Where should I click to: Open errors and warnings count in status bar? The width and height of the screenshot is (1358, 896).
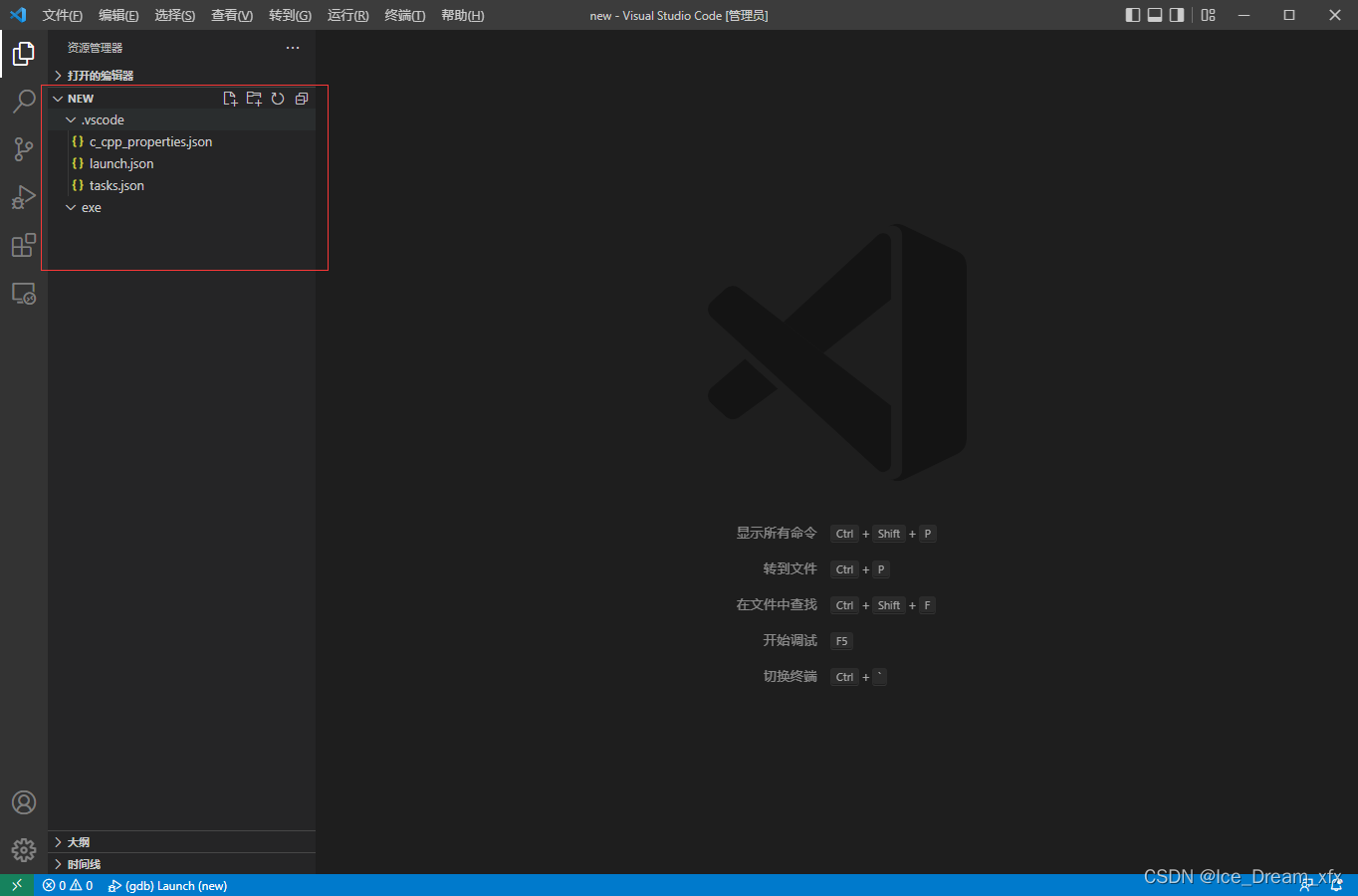click(68, 885)
